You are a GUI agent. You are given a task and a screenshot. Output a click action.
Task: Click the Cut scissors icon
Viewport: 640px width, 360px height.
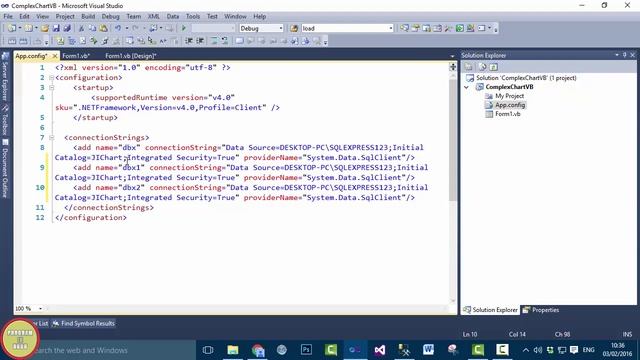click(81, 28)
